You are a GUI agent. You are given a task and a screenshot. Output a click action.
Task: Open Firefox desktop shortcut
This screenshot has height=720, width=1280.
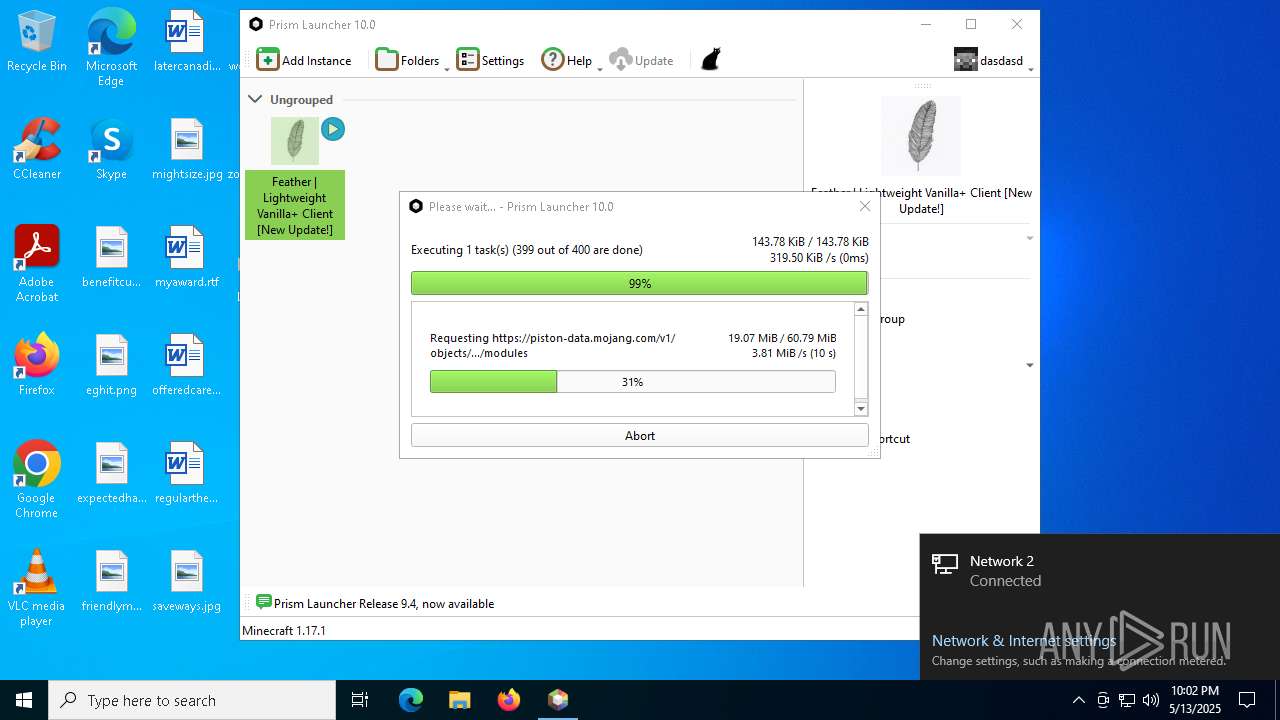(37, 366)
